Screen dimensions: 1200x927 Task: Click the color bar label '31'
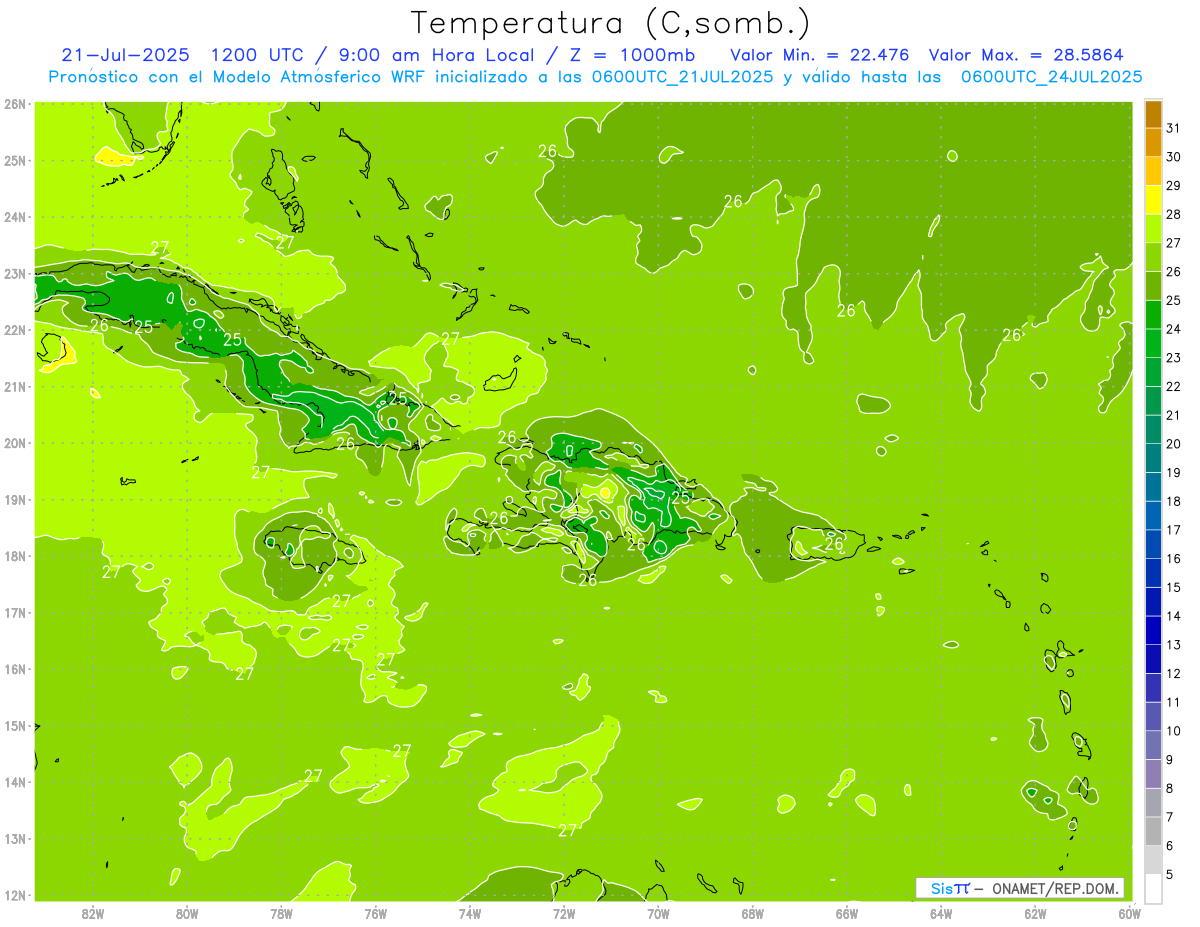coord(1173,128)
